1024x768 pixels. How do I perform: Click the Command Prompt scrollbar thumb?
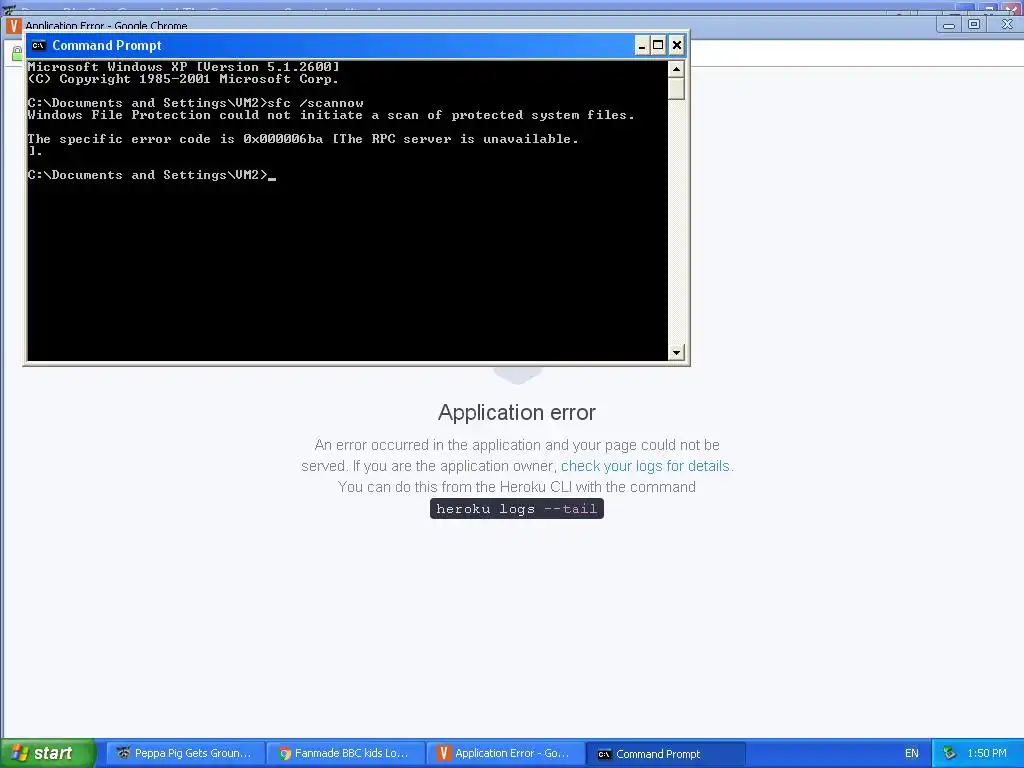677,88
